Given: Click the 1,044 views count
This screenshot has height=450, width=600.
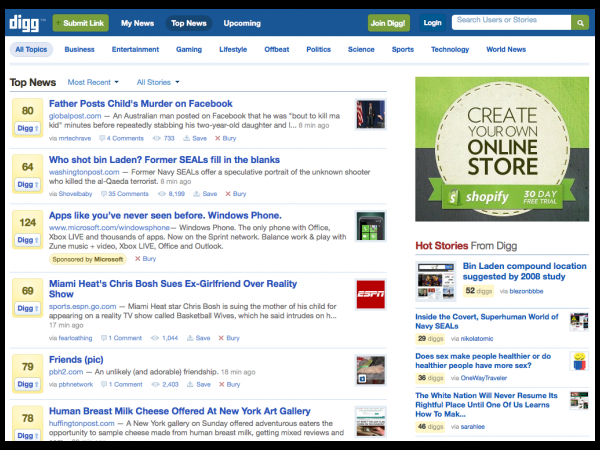Looking at the screenshot, I should click(x=165, y=338).
